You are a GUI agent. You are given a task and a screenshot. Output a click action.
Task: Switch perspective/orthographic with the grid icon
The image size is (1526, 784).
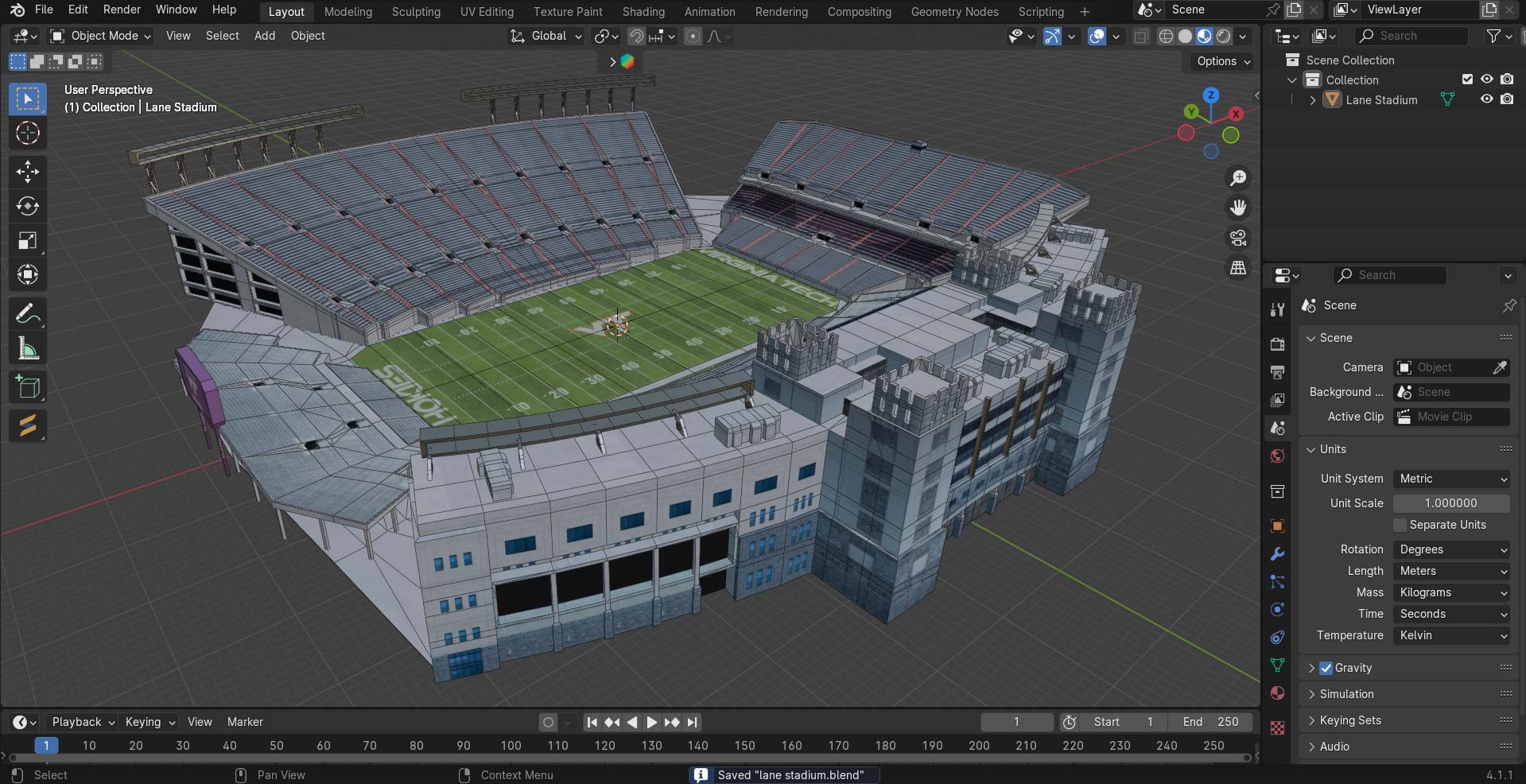[1238, 268]
